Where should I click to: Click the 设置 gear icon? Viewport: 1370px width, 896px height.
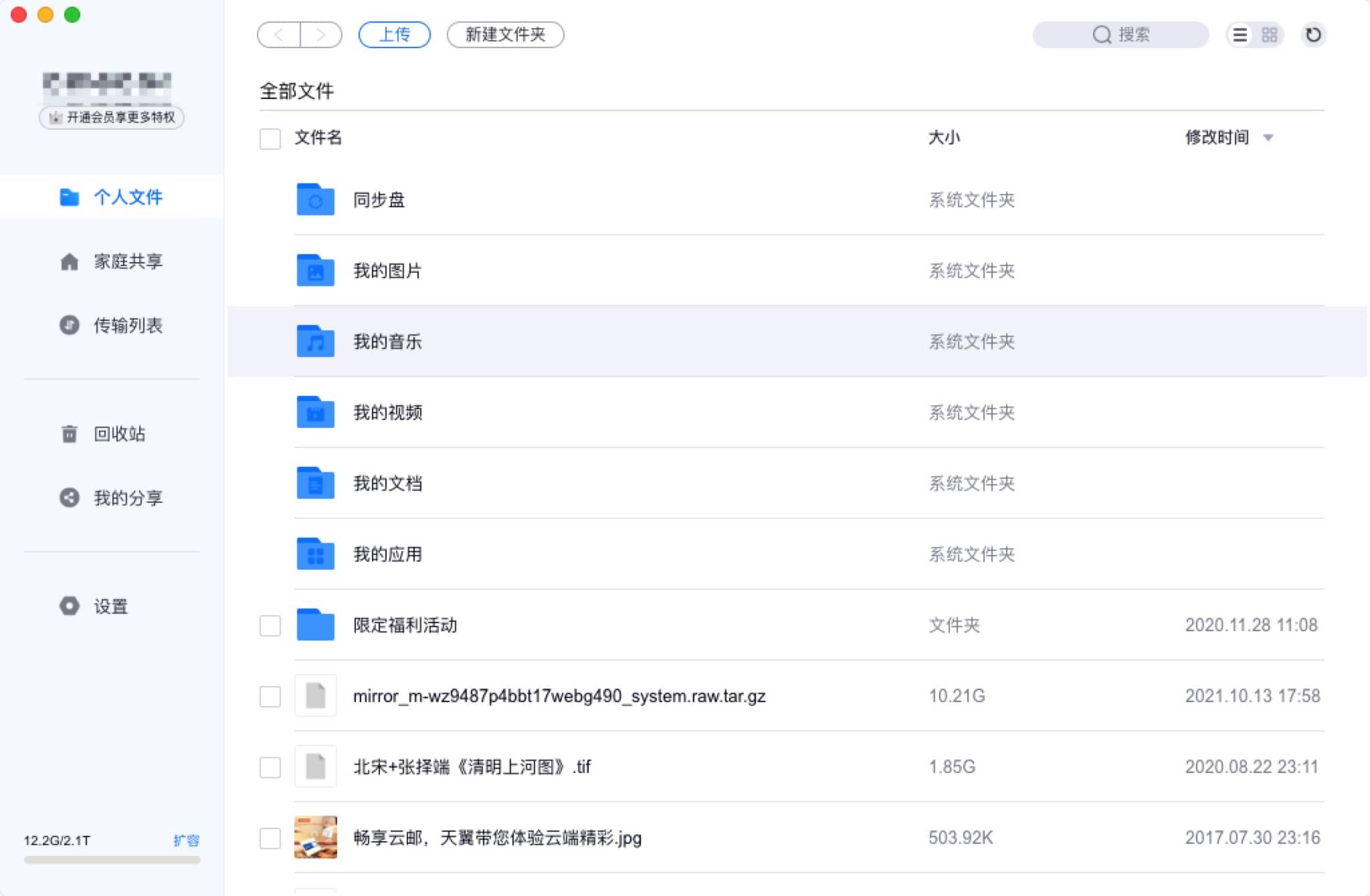pyautogui.click(x=70, y=606)
